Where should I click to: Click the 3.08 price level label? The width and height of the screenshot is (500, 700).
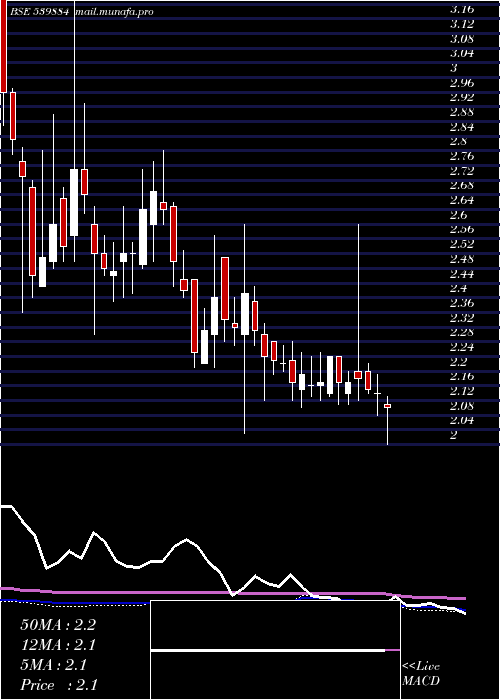(x=461, y=39)
